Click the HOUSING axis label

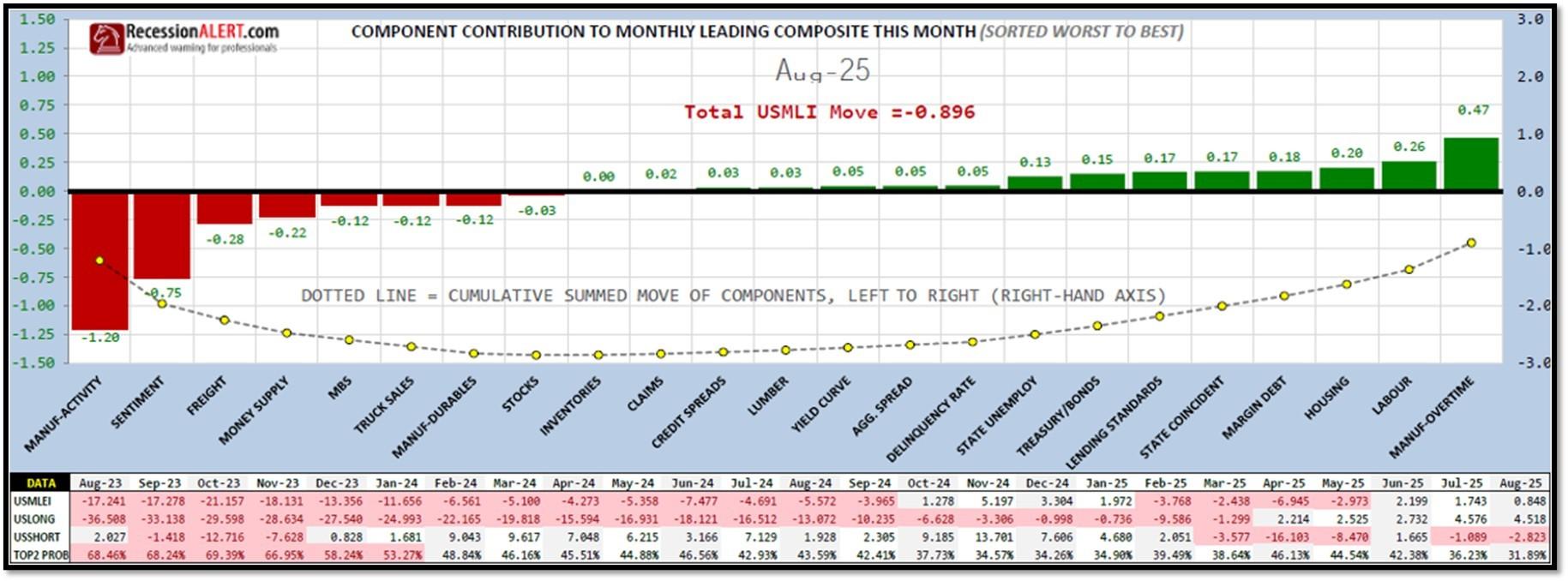click(x=1326, y=398)
